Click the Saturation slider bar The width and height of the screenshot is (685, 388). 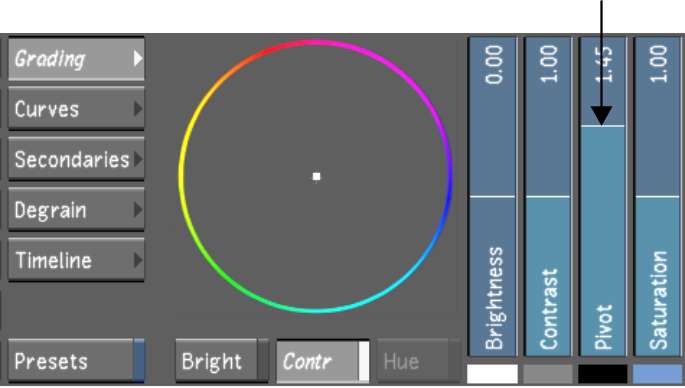point(658,197)
